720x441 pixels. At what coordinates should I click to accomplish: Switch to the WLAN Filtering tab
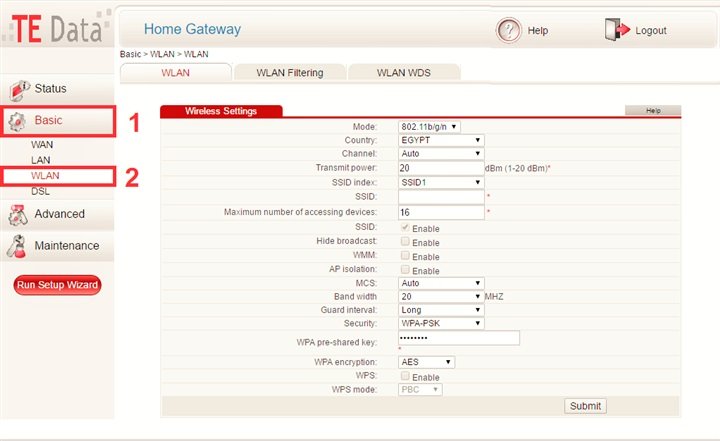coord(289,72)
